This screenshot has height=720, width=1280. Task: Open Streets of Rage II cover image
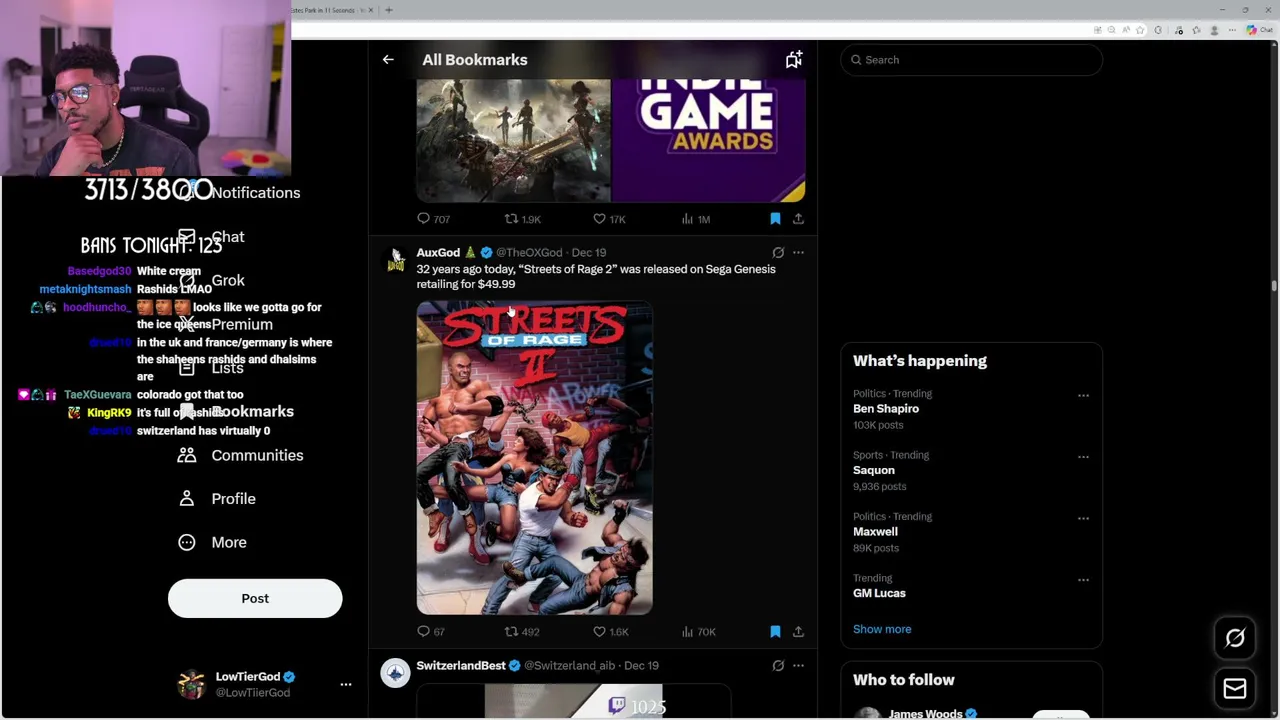click(x=534, y=458)
